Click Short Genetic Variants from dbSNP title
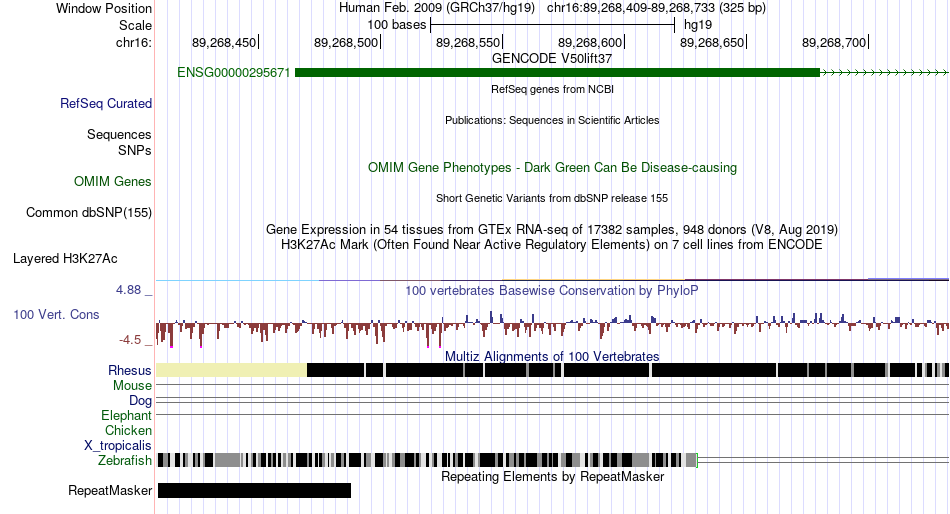 tap(552, 198)
